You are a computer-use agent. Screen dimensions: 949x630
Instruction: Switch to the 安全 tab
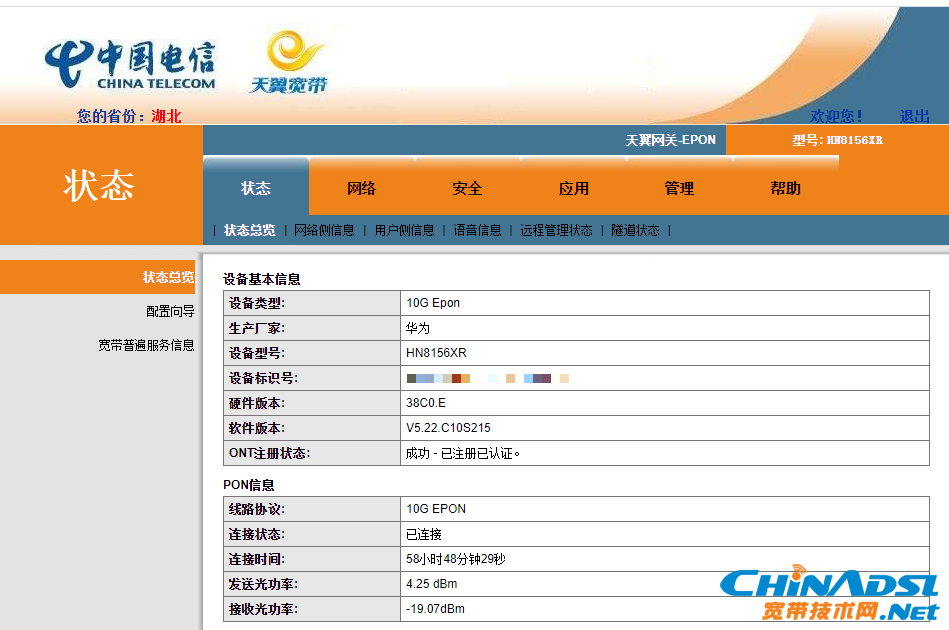[467, 188]
